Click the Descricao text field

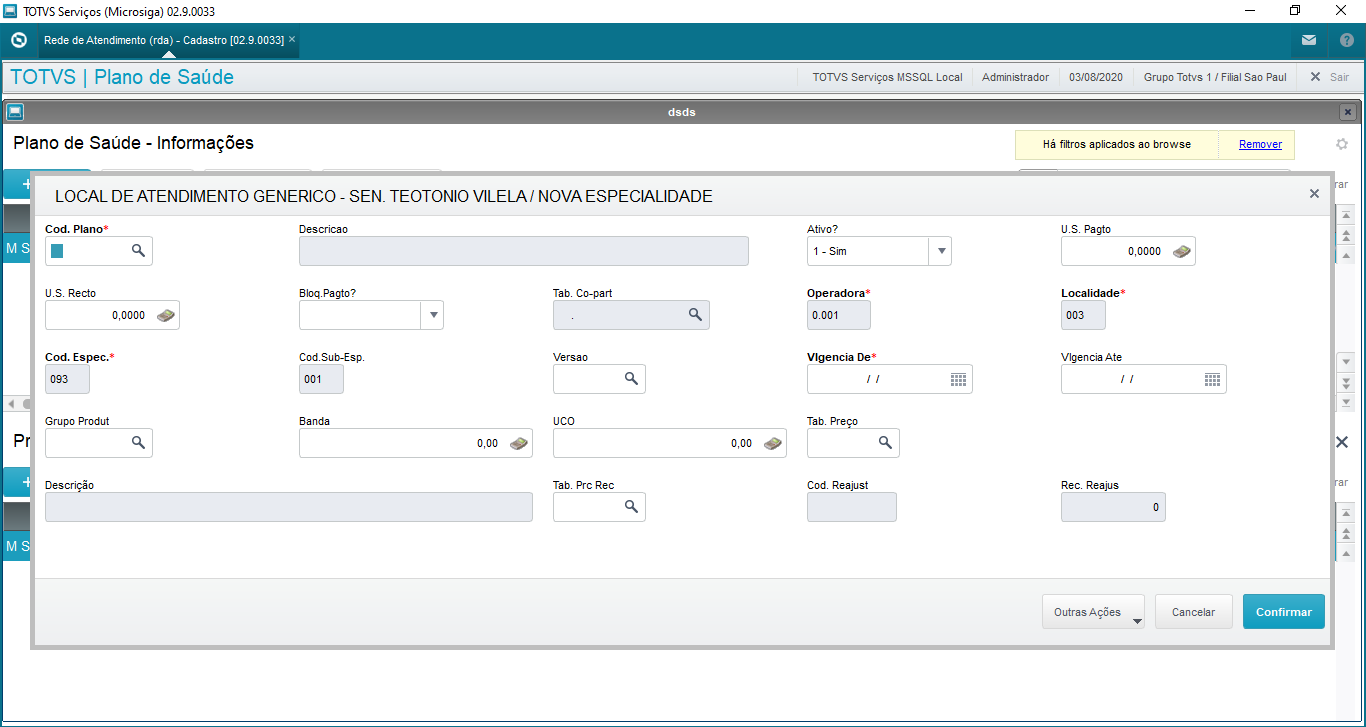(x=524, y=251)
